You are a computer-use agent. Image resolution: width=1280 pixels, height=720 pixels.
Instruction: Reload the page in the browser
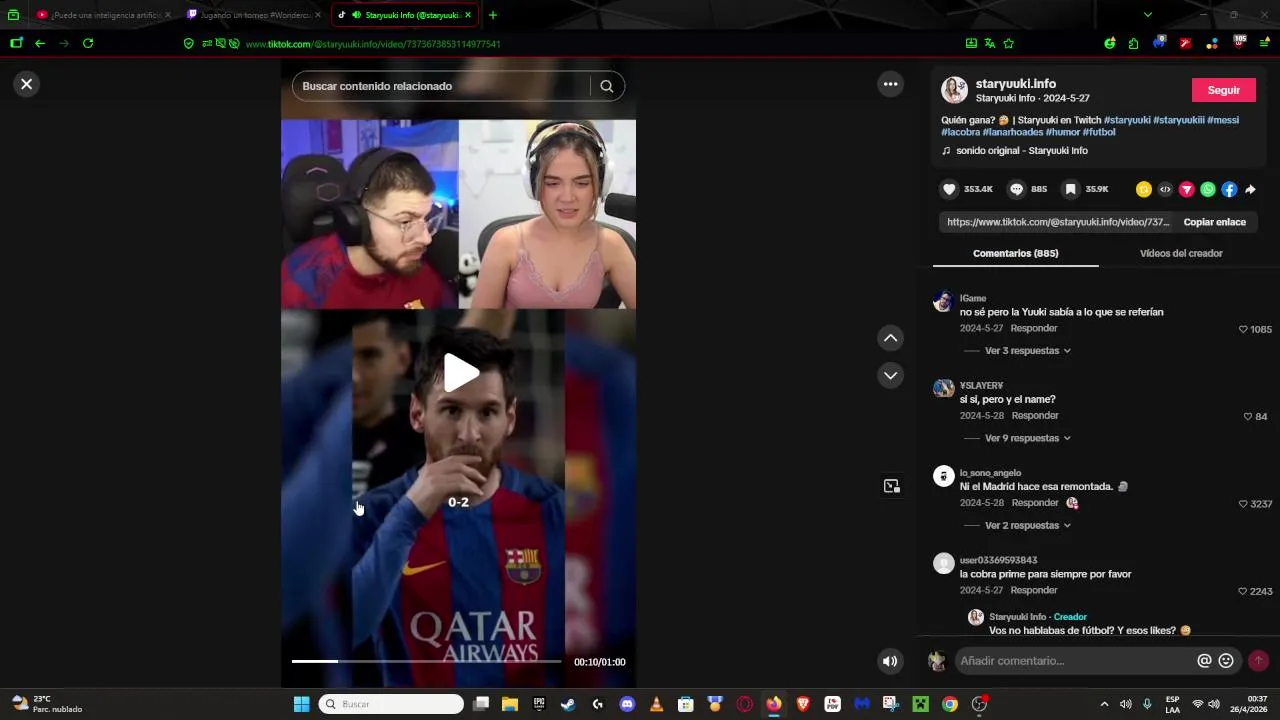(88, 43)
